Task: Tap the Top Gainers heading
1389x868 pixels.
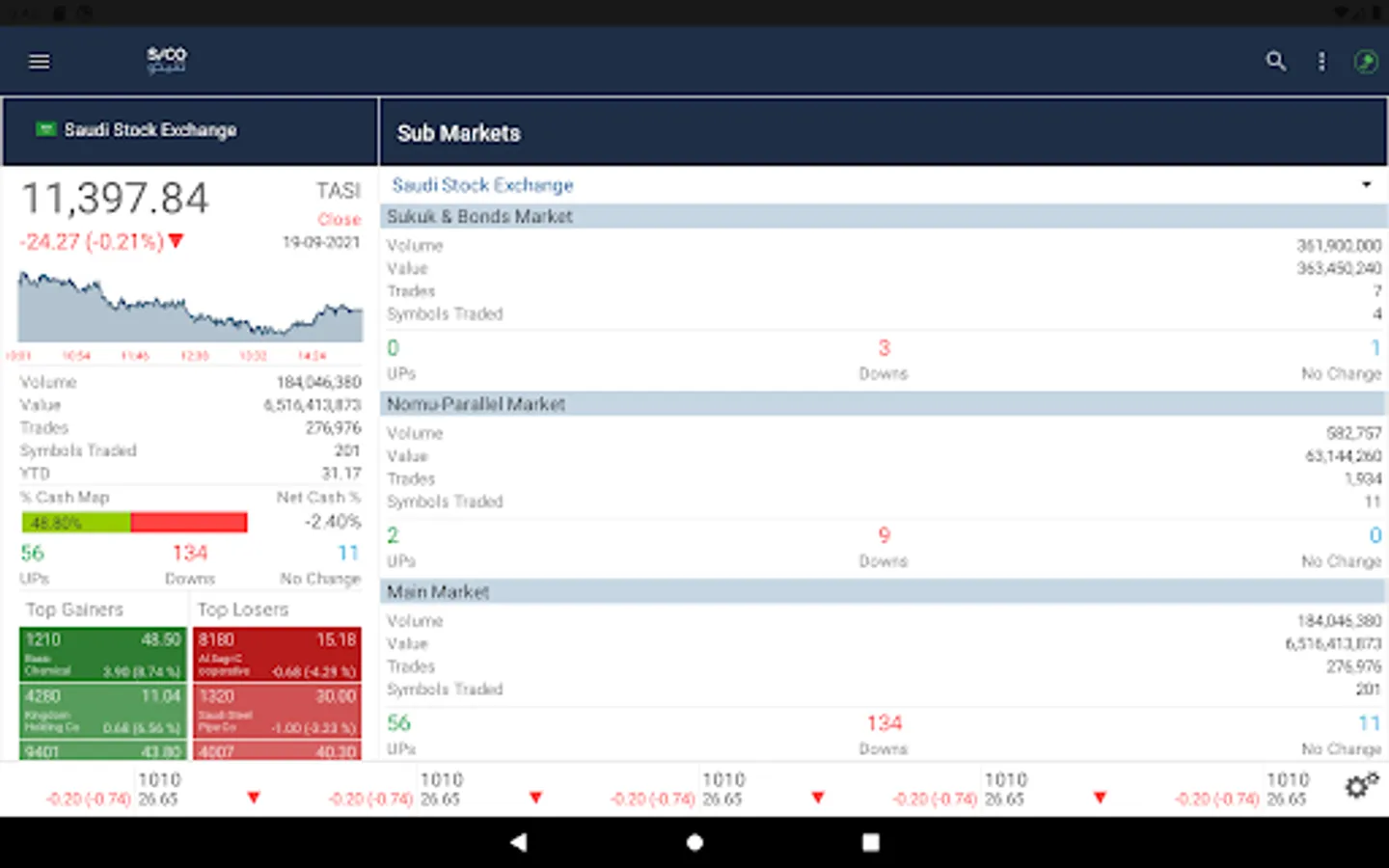Action: 74,610
